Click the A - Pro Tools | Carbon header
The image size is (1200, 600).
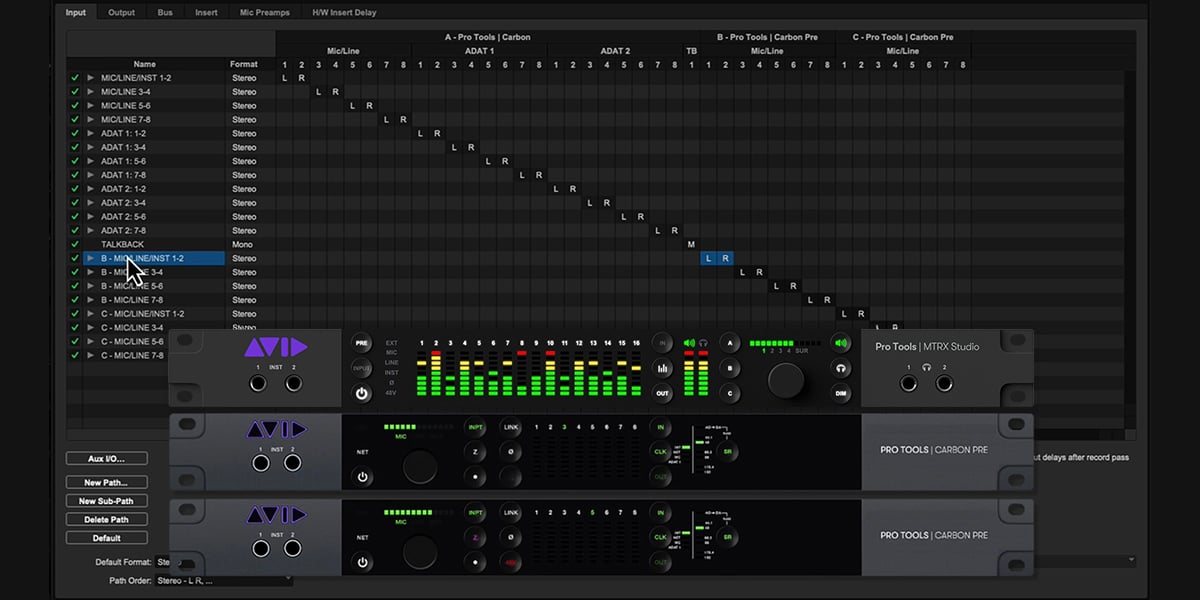click(x=487, y=37)
